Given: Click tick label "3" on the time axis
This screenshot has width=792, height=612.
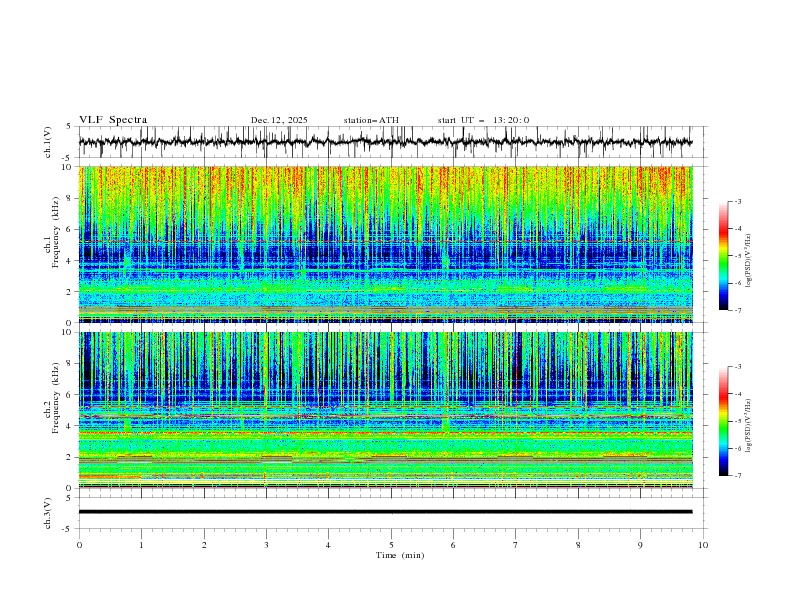Looking at the screenshot, I should pyautogui.click(x=266, y=545).
